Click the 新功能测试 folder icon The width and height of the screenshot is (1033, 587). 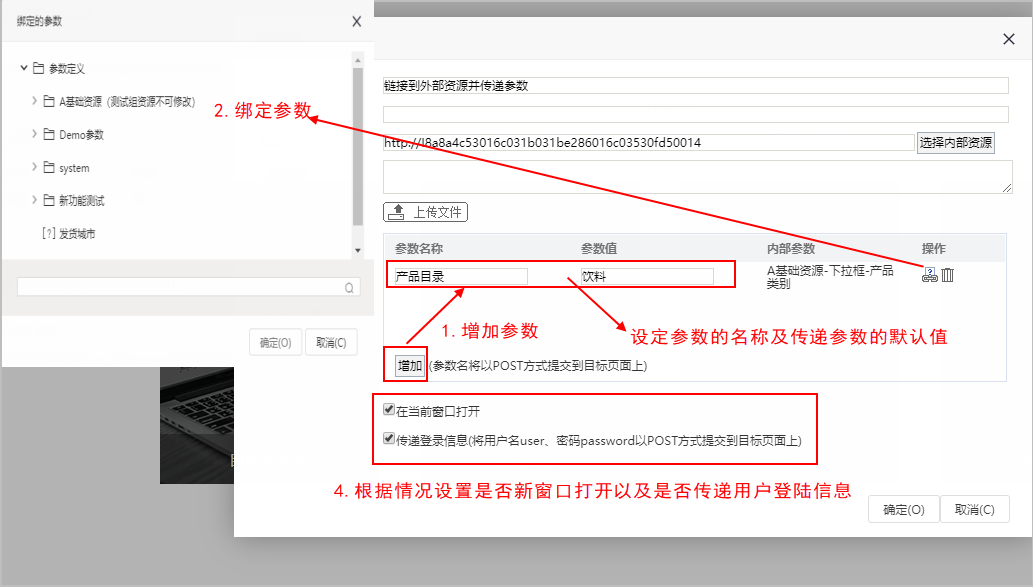(49, 200)
